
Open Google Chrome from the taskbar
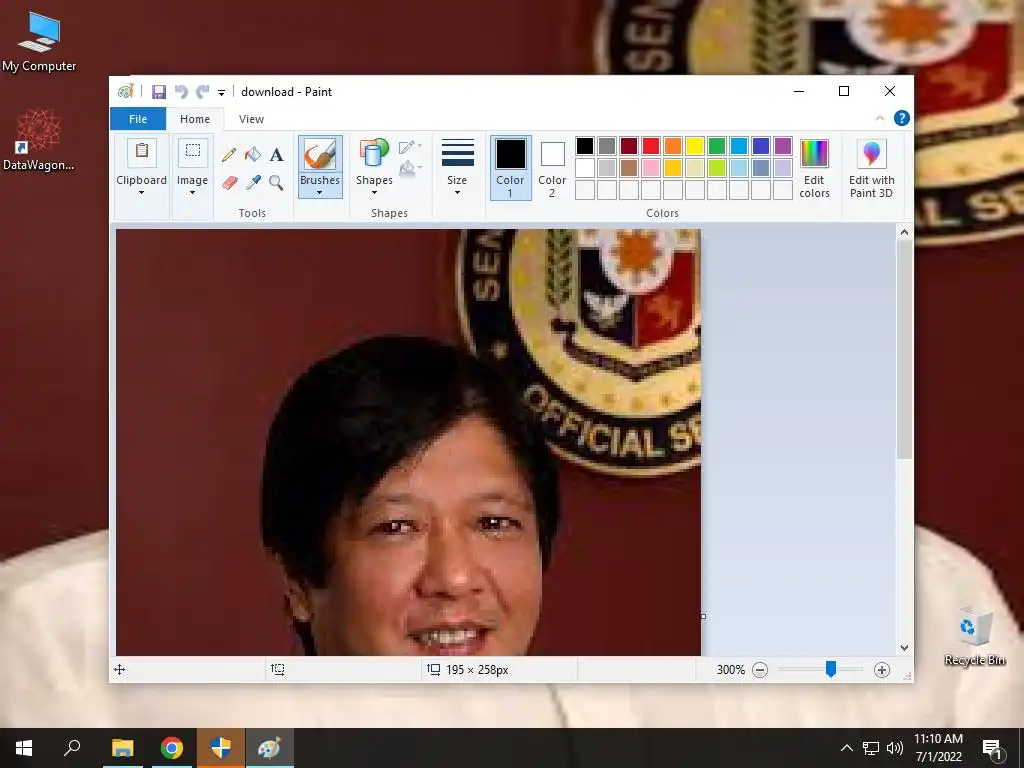click(172, 748)
